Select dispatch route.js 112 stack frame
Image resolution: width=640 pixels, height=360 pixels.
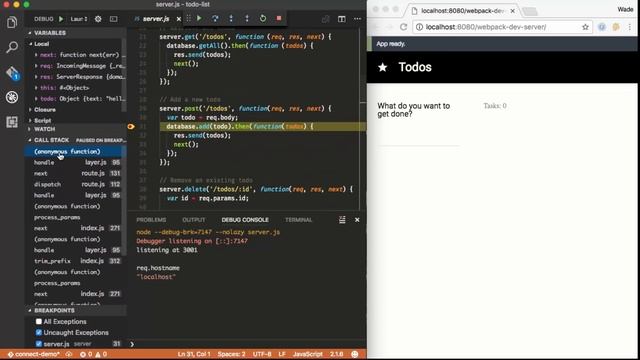(77, 184)
